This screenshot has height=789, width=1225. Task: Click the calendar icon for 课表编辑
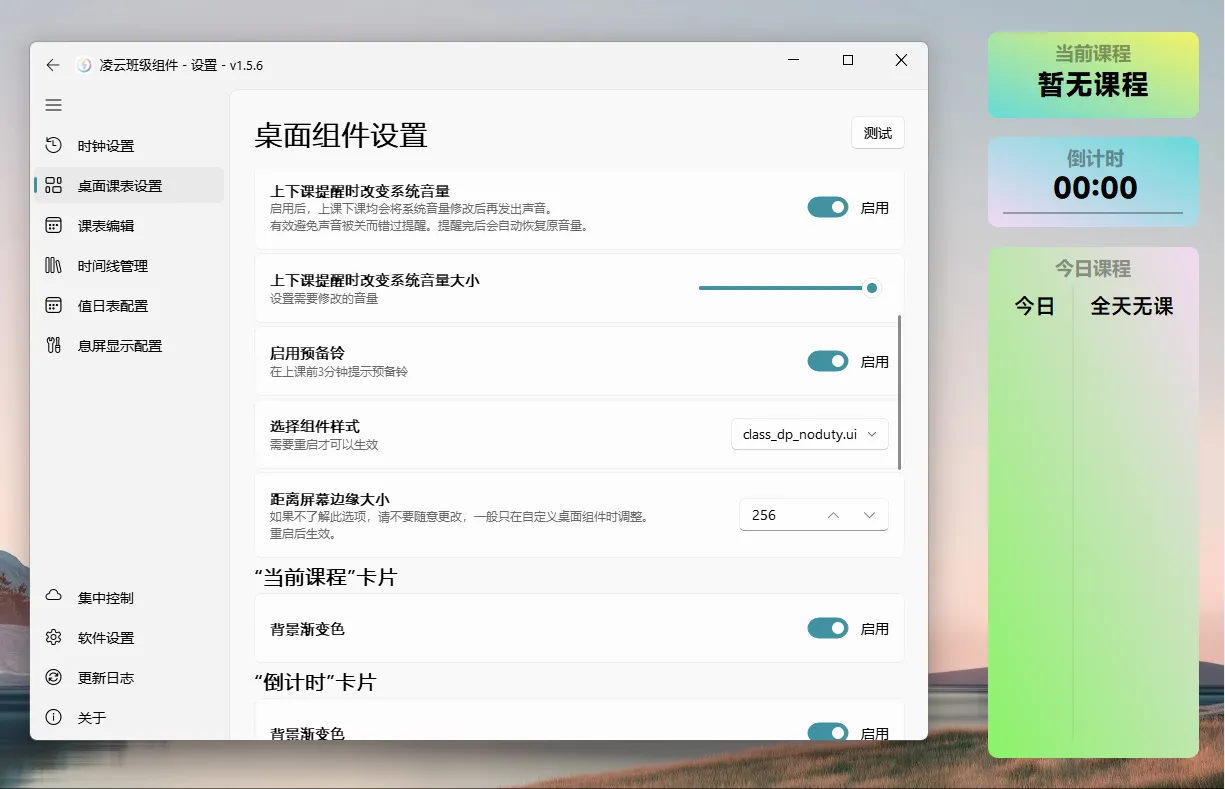click(x=54, y=226)
